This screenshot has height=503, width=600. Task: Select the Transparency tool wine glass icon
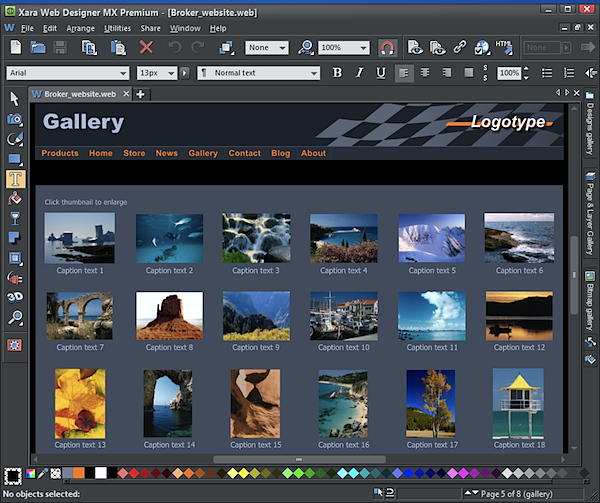15,218
